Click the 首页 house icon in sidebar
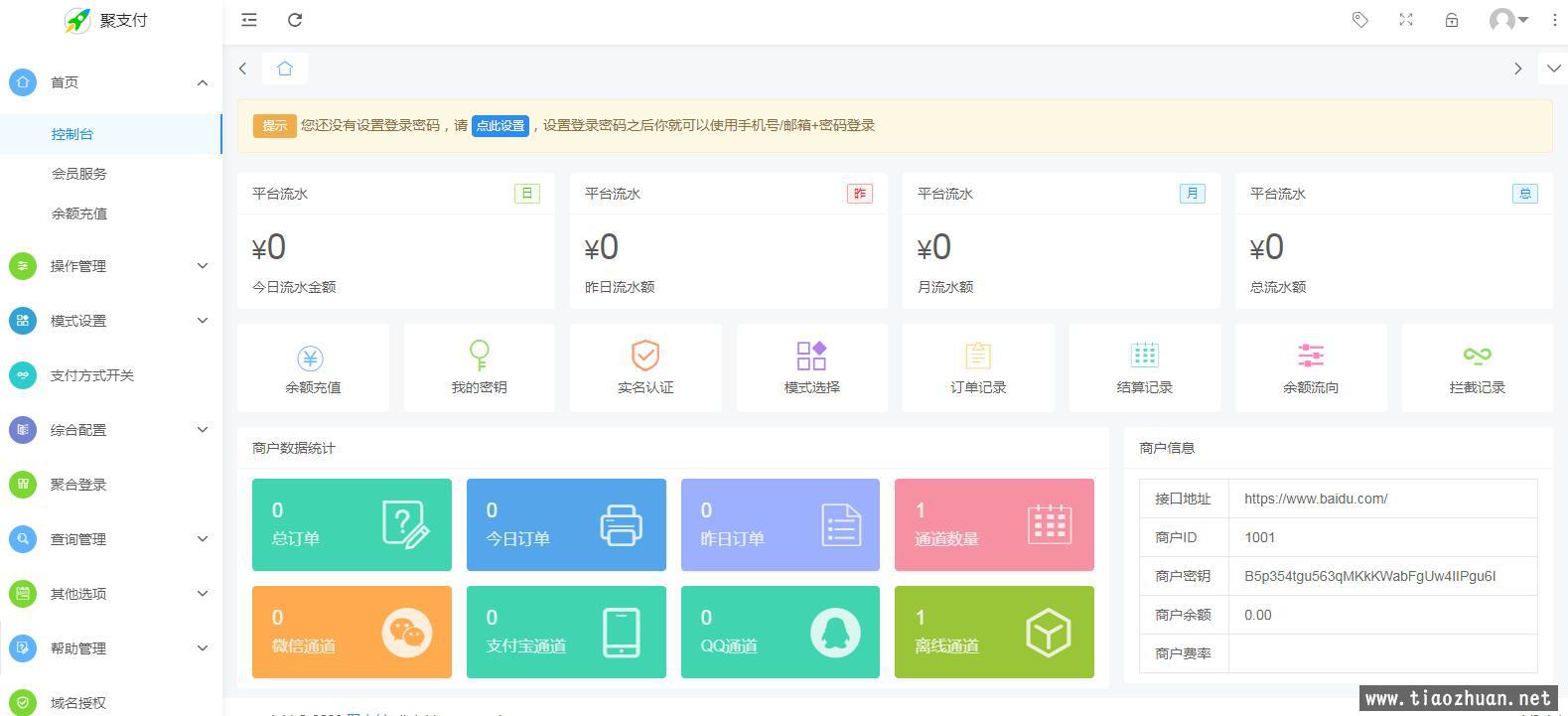This screenshot has height=716, width=1568. [23, 82]
